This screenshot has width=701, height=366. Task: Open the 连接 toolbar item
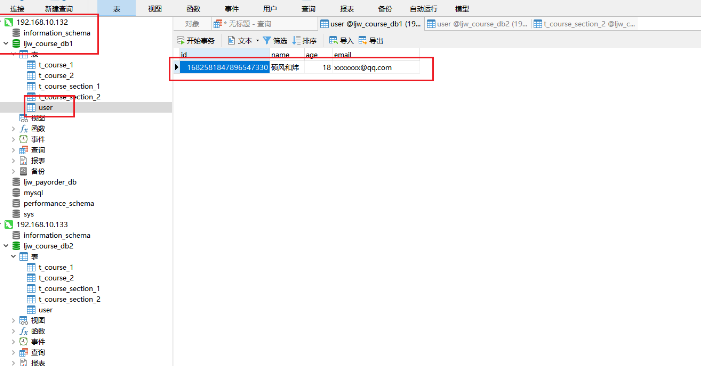click(x=17, y=8)
